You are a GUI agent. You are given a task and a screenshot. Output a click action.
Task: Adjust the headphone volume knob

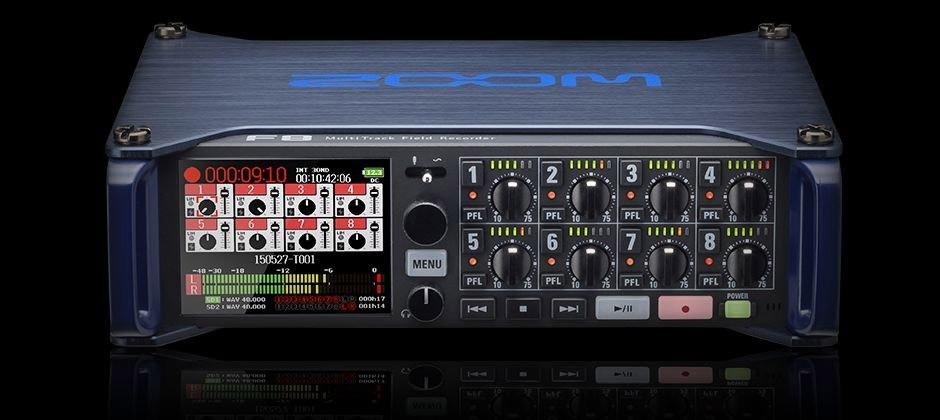426,303
